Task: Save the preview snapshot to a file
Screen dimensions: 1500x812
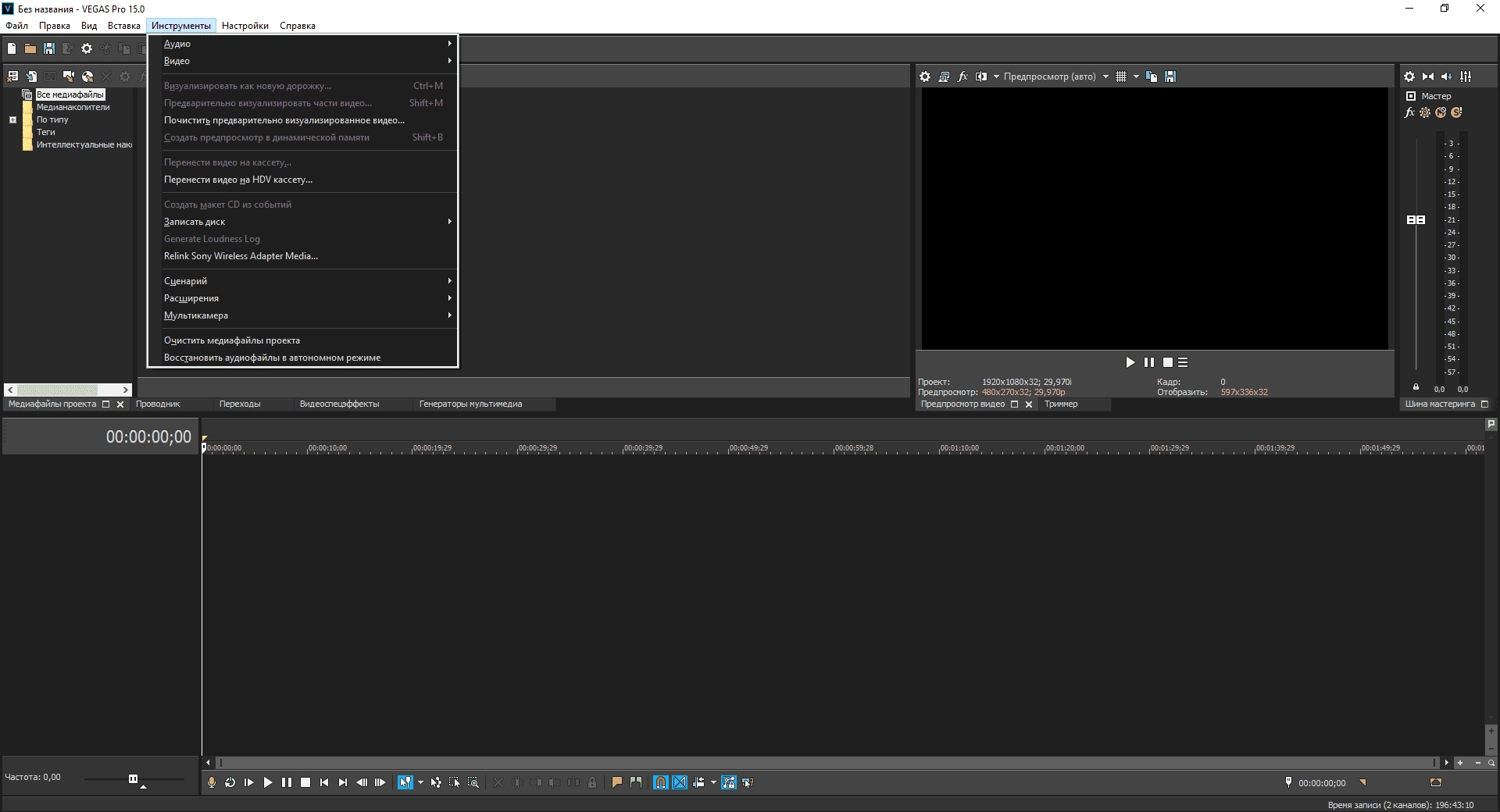Action: click(1170, 77)
